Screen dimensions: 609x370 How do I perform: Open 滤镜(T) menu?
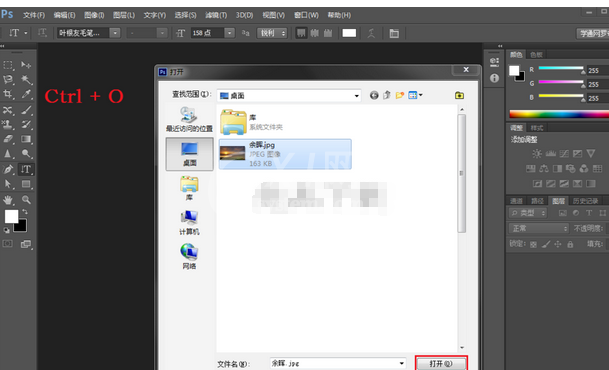pyautogui.click(x=216, y=15)
